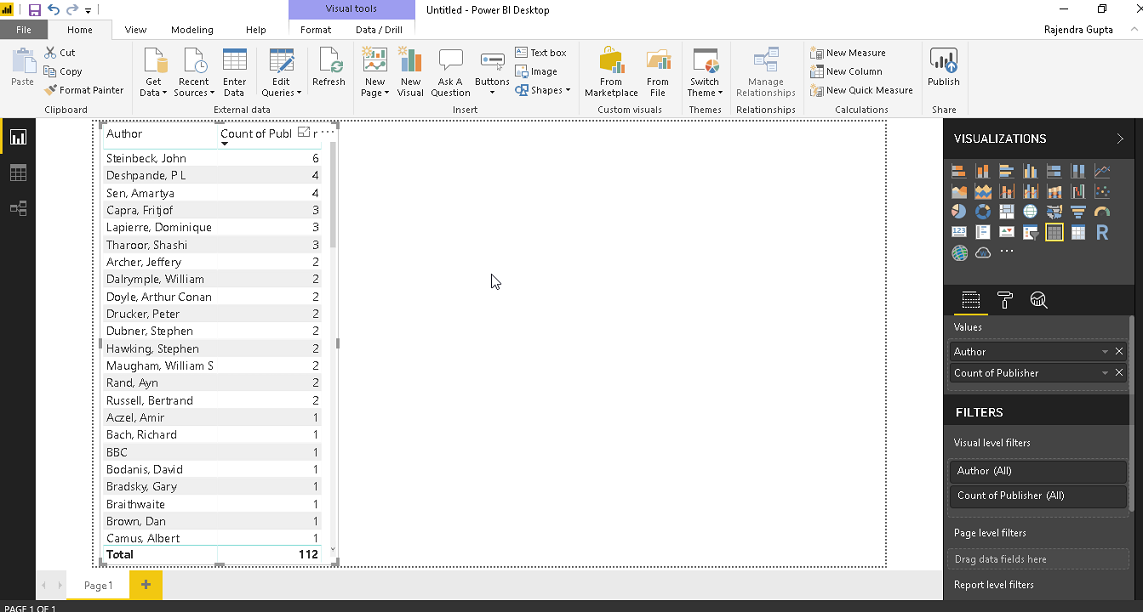Open the import custom visual ellipsis
Screen dimensions: 1143x612
pos(1007,251)
